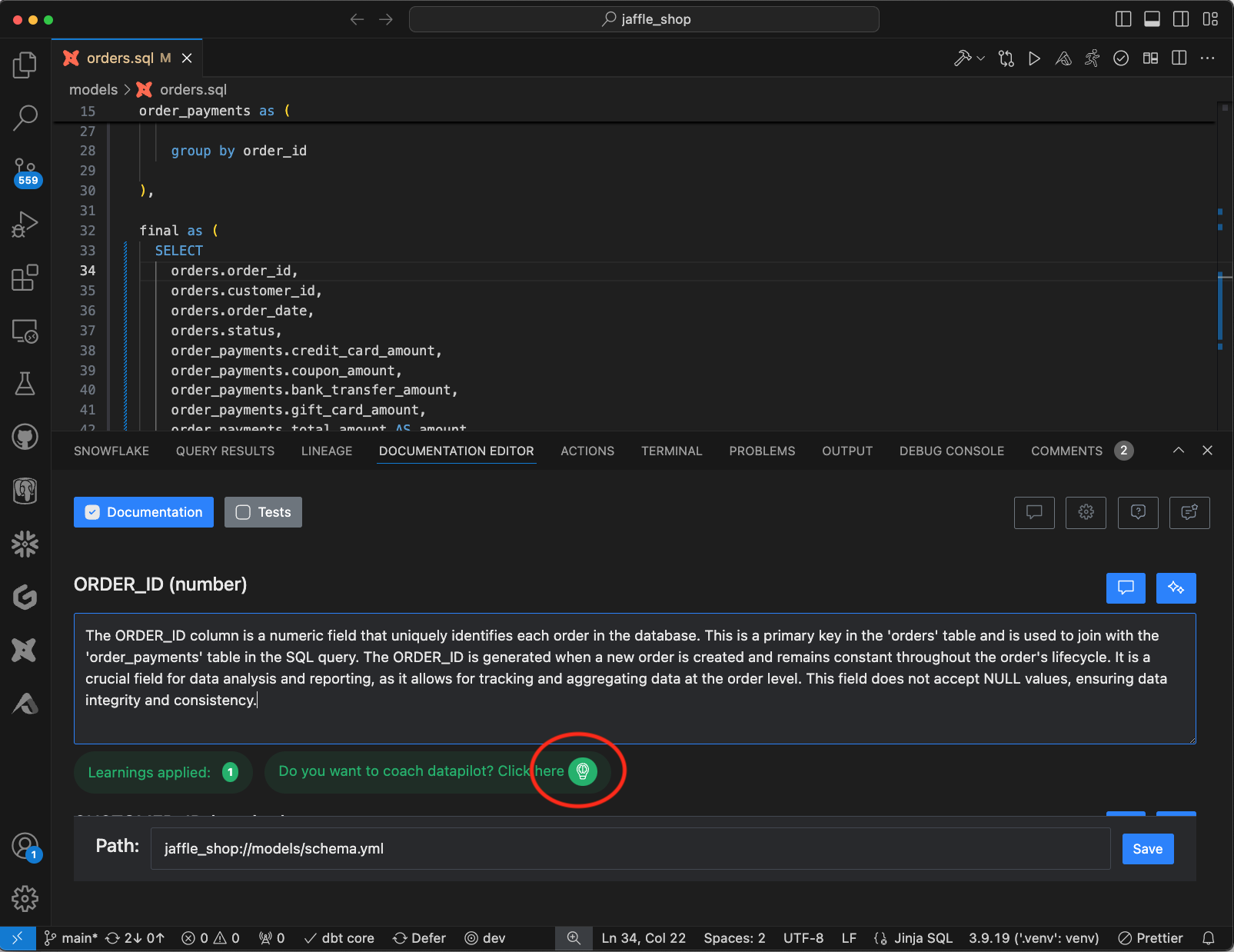Click the zoom magnifier in status bar
The height and width of the screenshot is (952, 1234).
(x=574, y=938)
